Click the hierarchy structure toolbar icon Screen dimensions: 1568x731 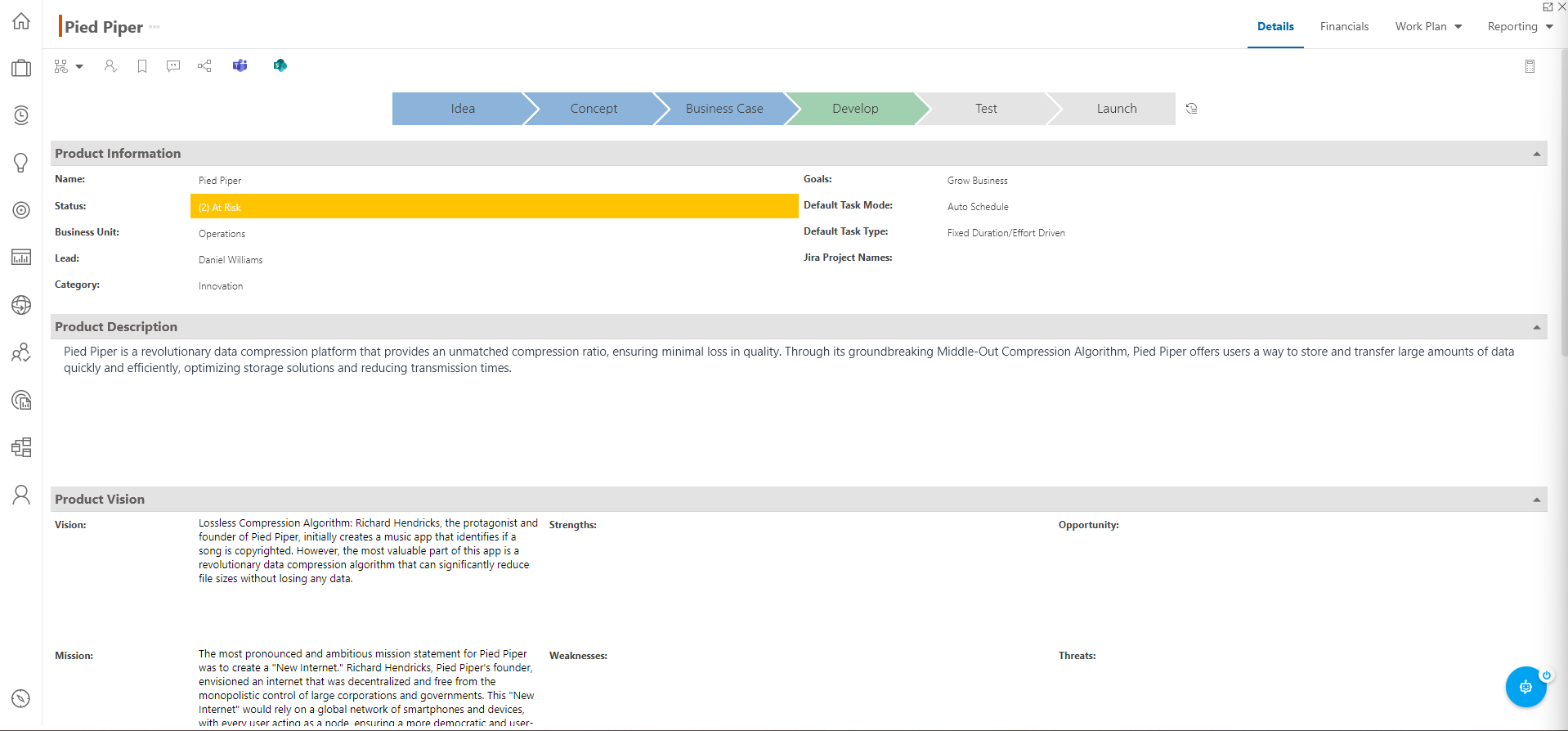tap(61, 66)
